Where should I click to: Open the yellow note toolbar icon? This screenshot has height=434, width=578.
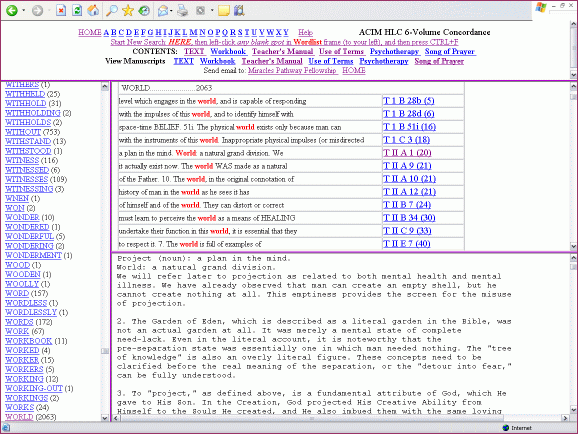coord(224,11)
